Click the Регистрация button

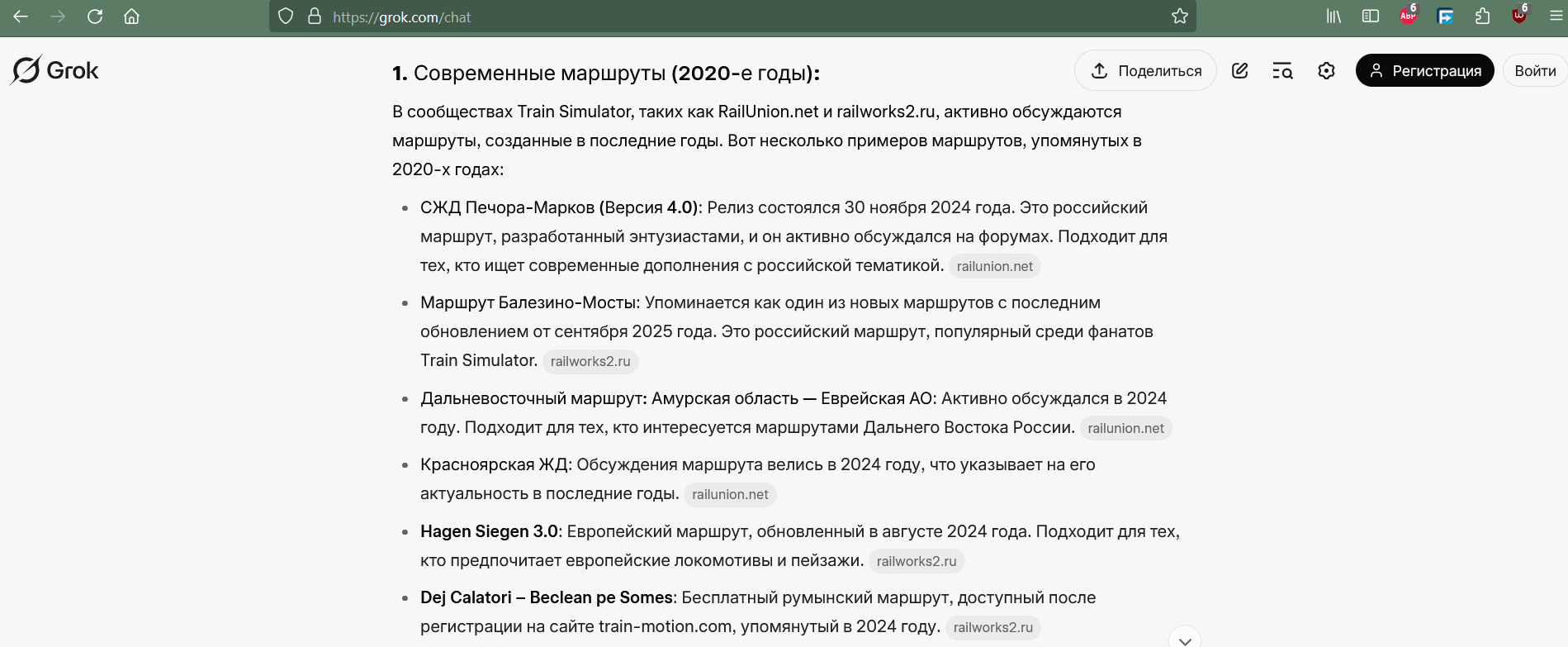pyautogui.click(x=1424, y=71)
